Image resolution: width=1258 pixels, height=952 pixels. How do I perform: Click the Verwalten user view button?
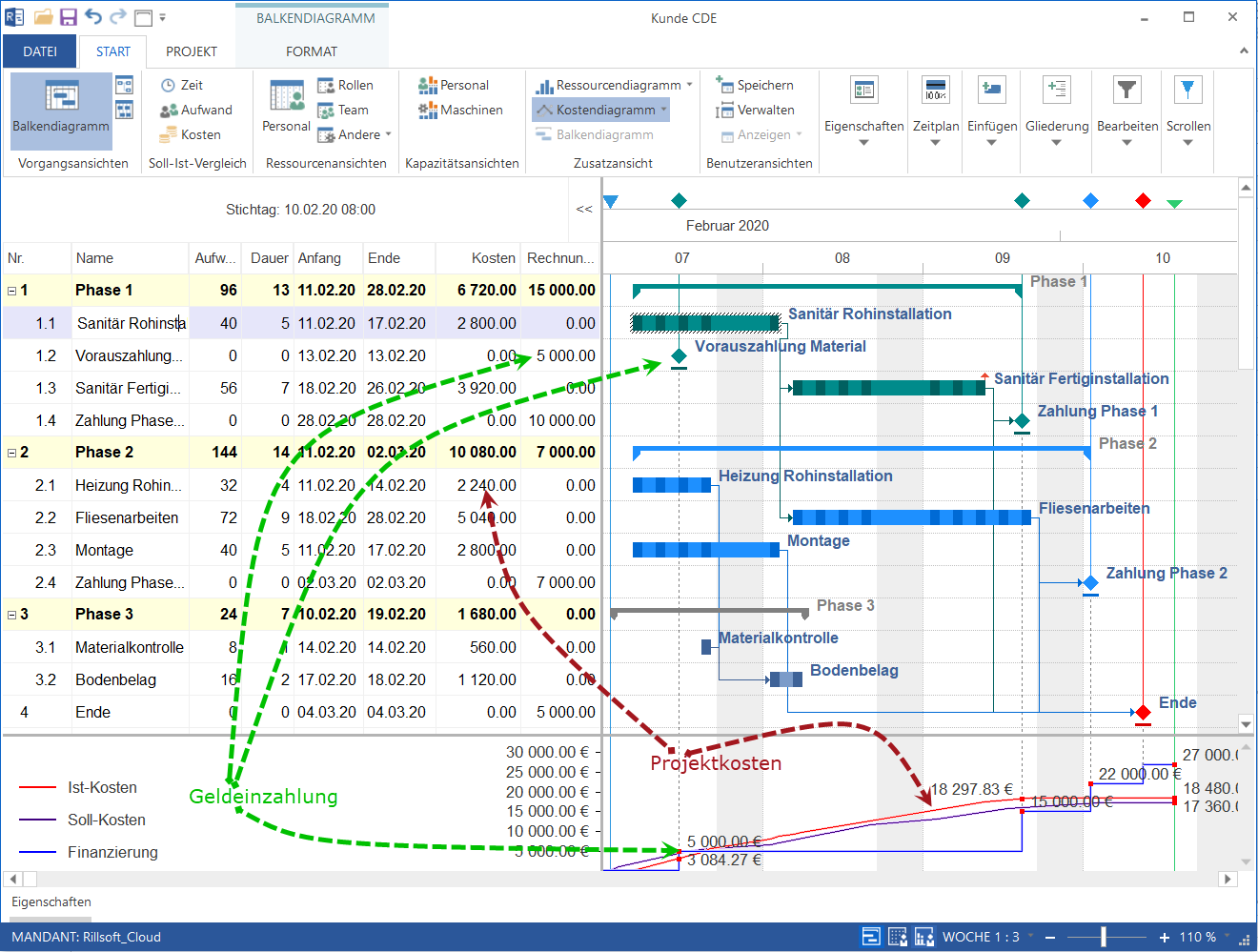coord(755,110)
